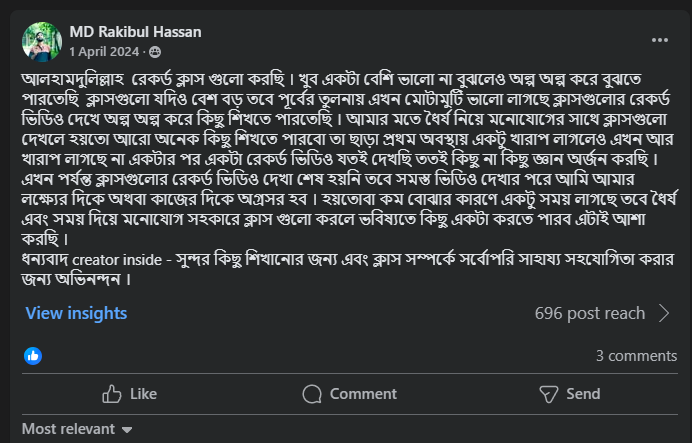Click the blue Like reaction icon
692x443 pixels.
[x=33, y=355]
